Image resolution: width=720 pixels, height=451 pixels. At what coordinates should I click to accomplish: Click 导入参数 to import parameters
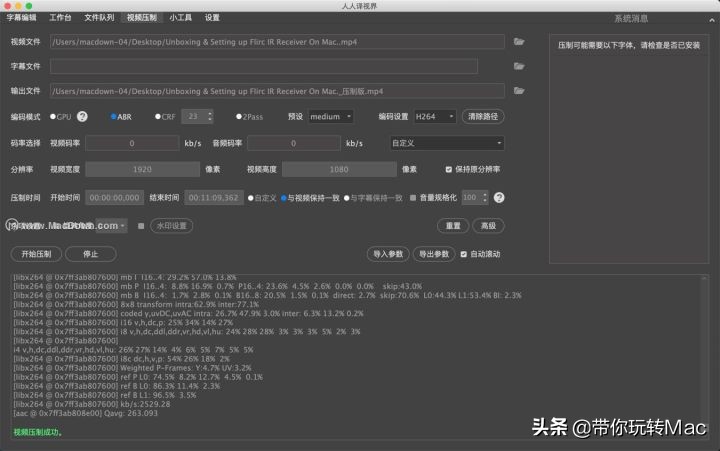click(388, 254)
